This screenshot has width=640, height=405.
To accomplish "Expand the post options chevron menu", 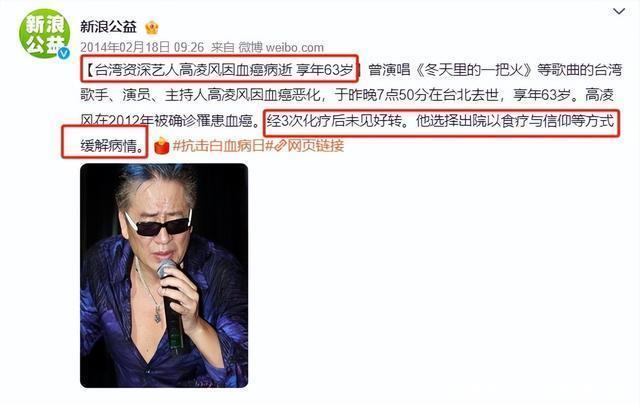I will pos(619,11).
